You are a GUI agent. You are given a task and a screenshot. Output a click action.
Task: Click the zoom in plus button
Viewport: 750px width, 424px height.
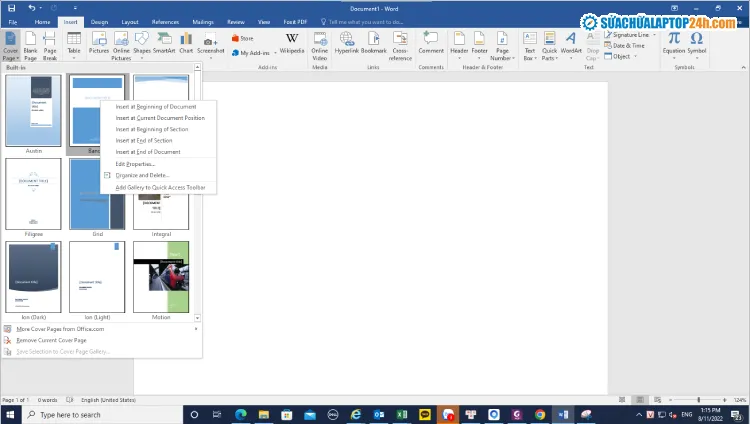(725, 400)
